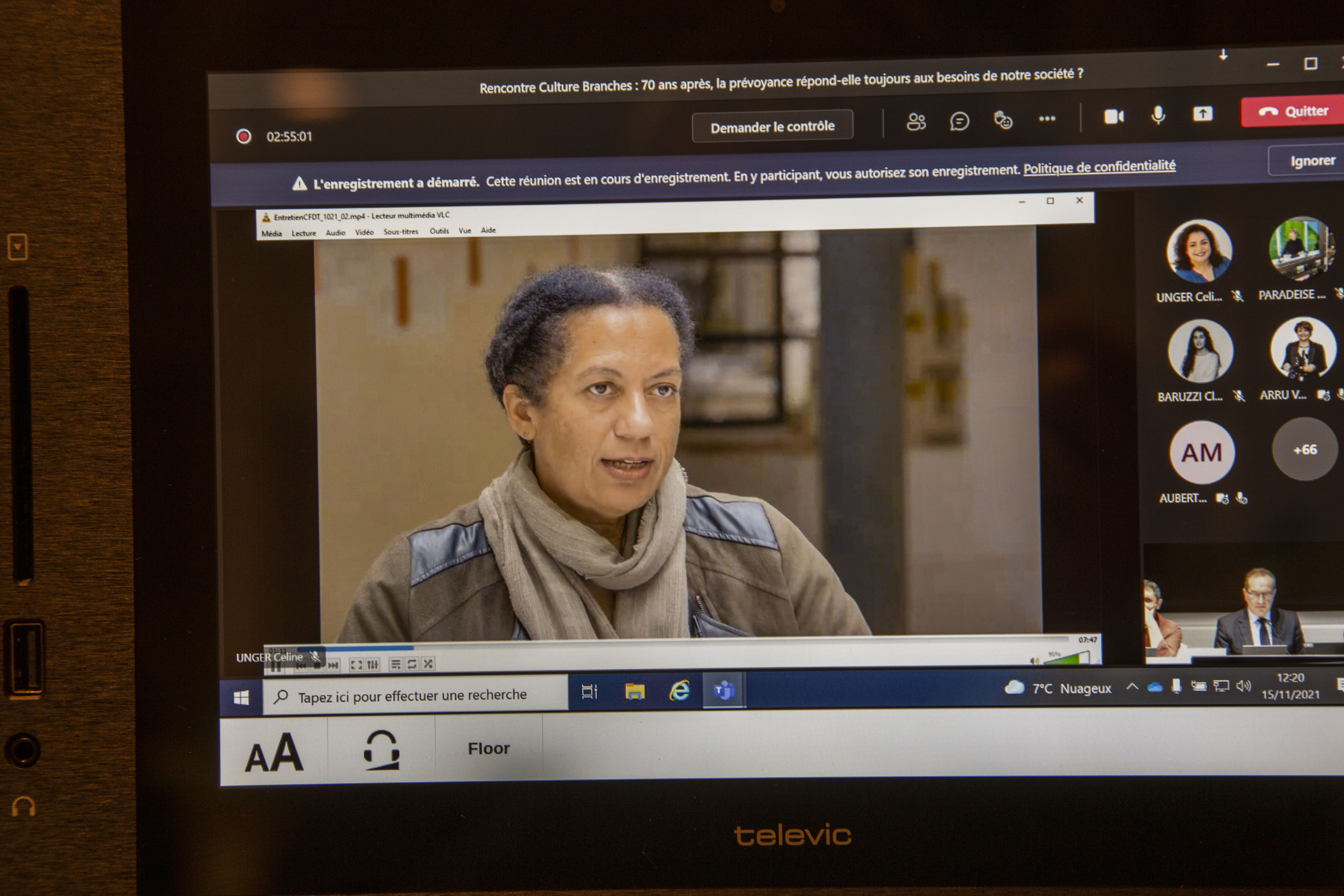Viewport: 1344px width, 896px height.
Task: Open Politique de confidentialité link
Action: point(1099,167)
